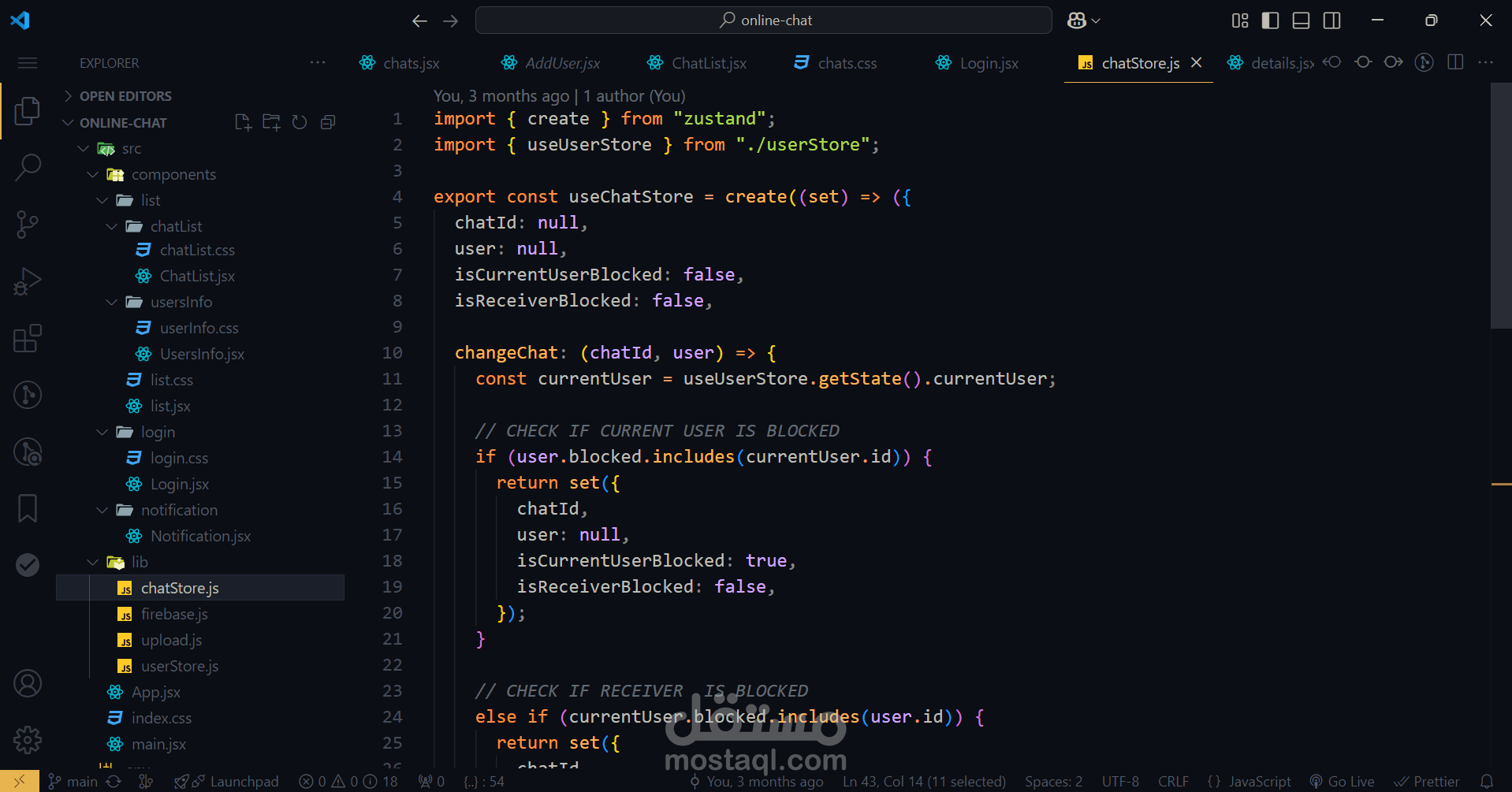Screen dimensions: 1512x792
Task: Open editor More Actions ellipsis
Action: (1485, 62)
